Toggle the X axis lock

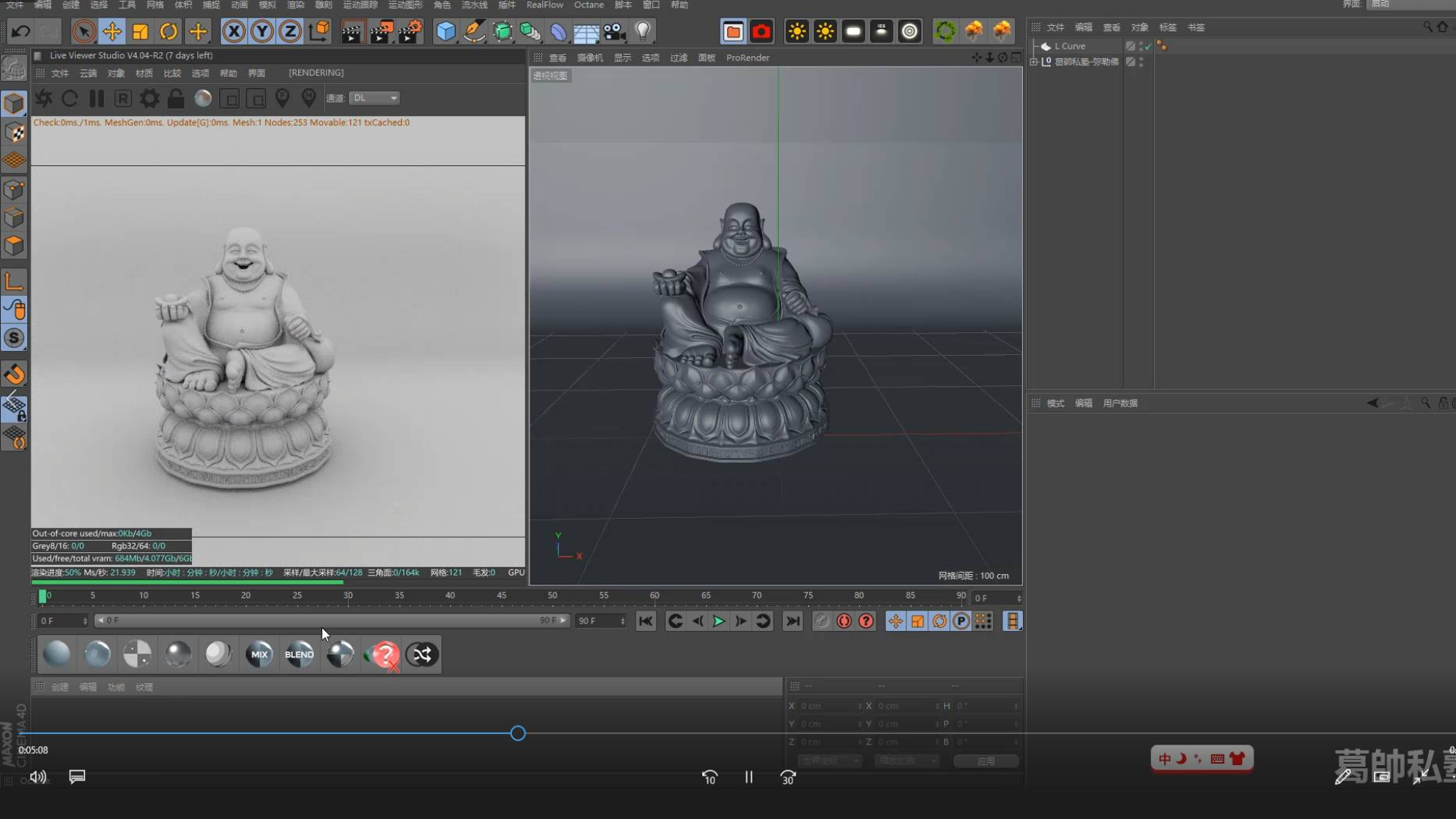pos(234,31)
